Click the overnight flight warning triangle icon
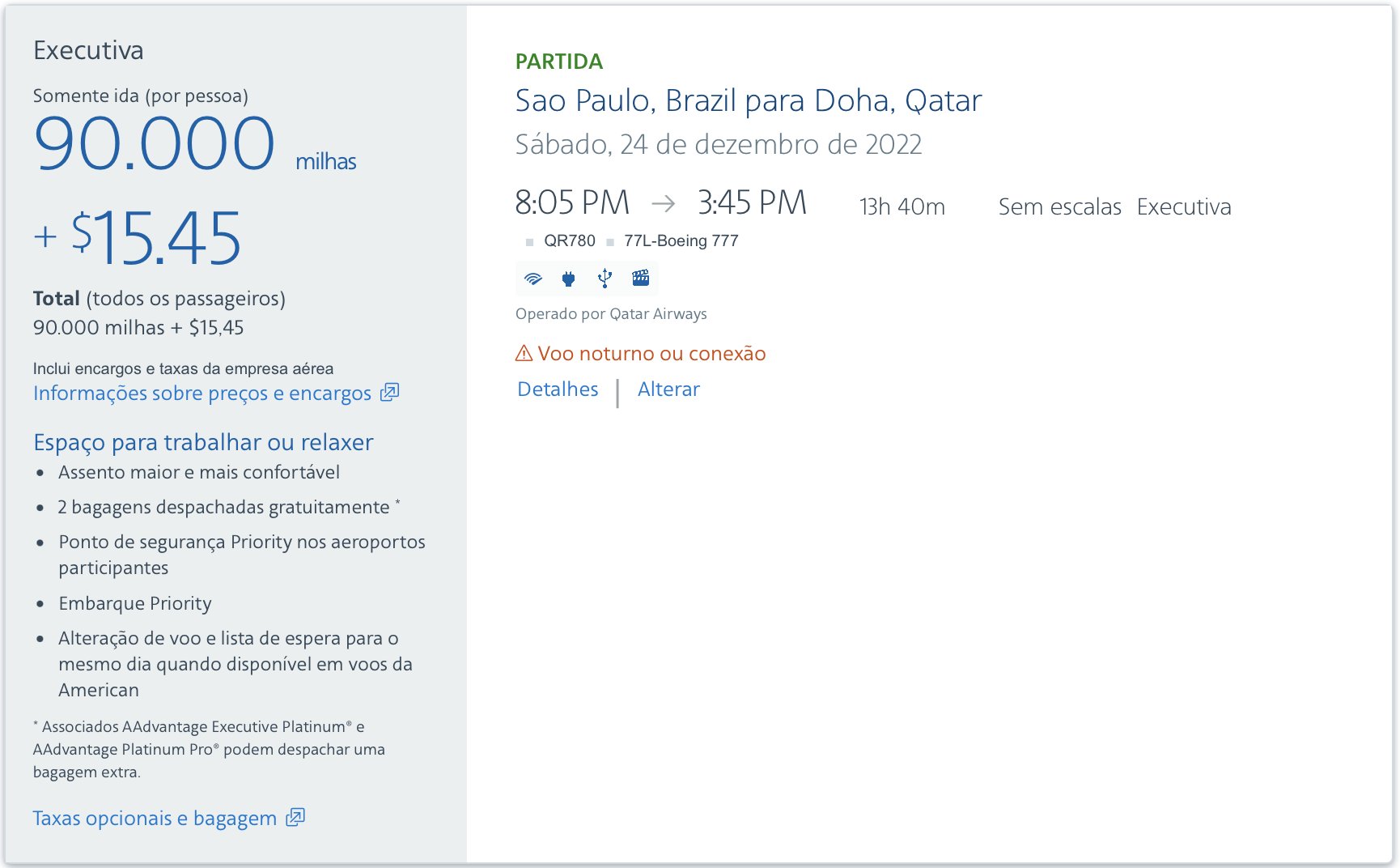Image resolution: width=1400 pixels, height=868 pixels. click(524, 353)
